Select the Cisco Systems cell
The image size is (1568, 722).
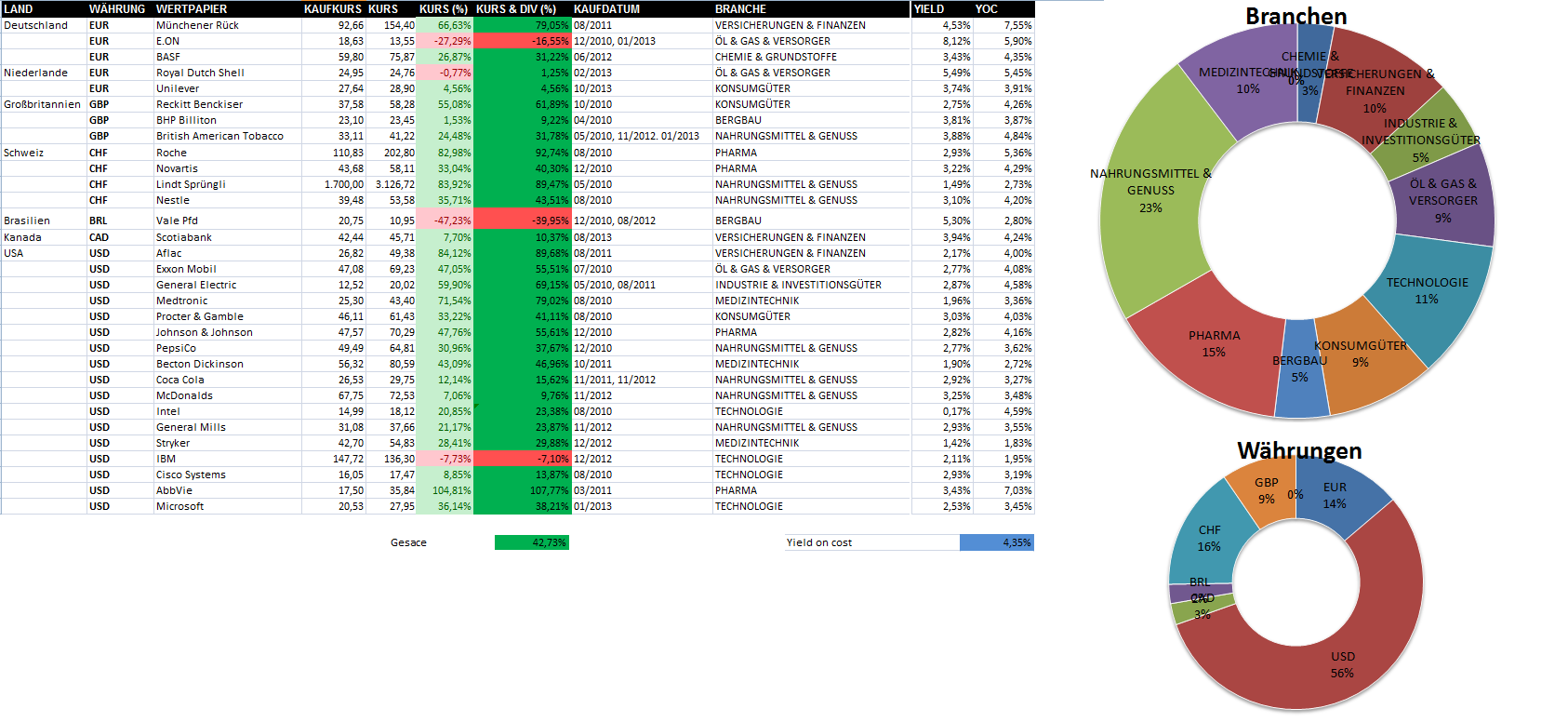228,475
